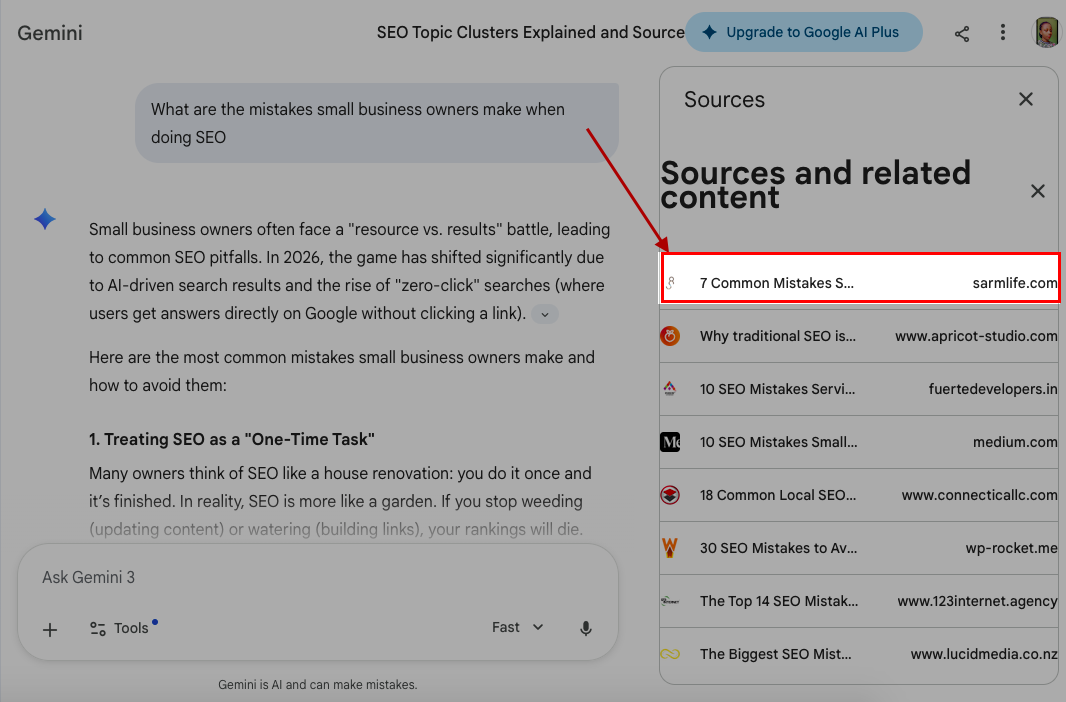Click the Gemini logo text
Image resolution: width=1066 pixels, height=702 pixels.
click(x=50, y=33)
